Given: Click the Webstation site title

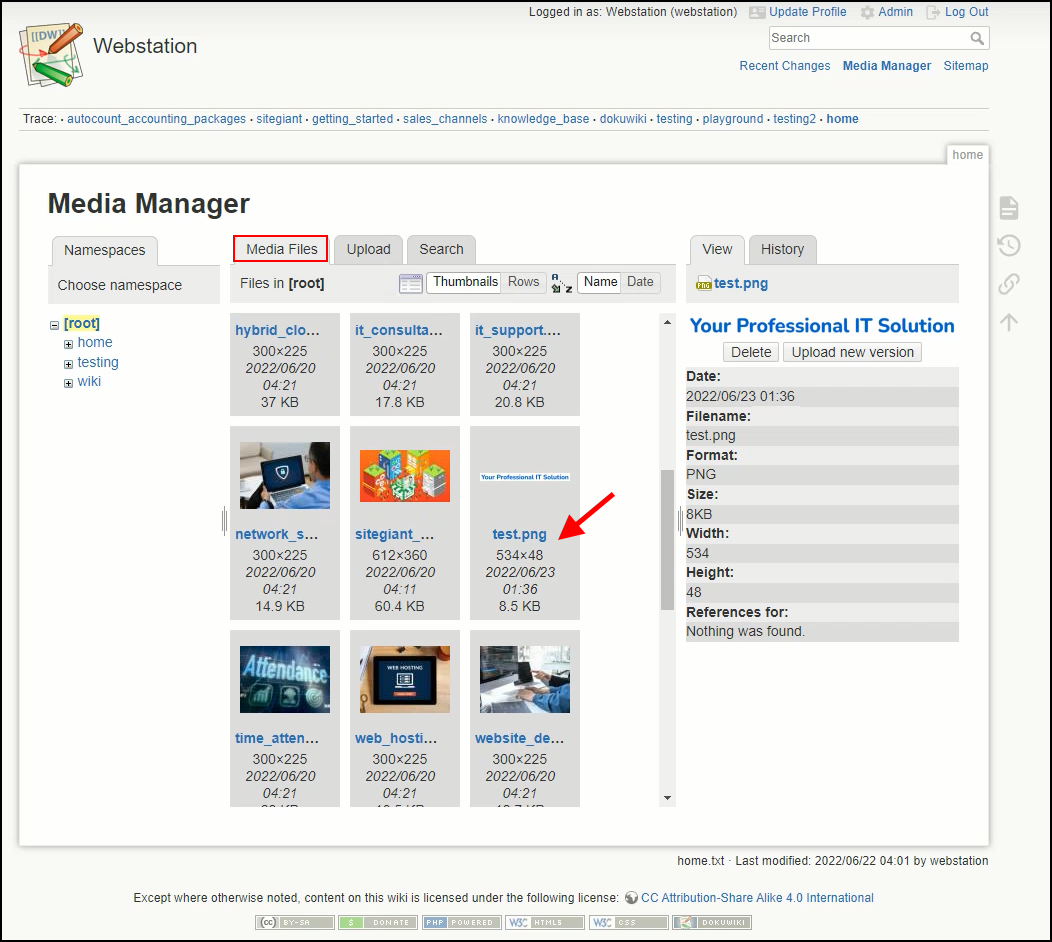Looking at the screenshot, I should 145,46.
